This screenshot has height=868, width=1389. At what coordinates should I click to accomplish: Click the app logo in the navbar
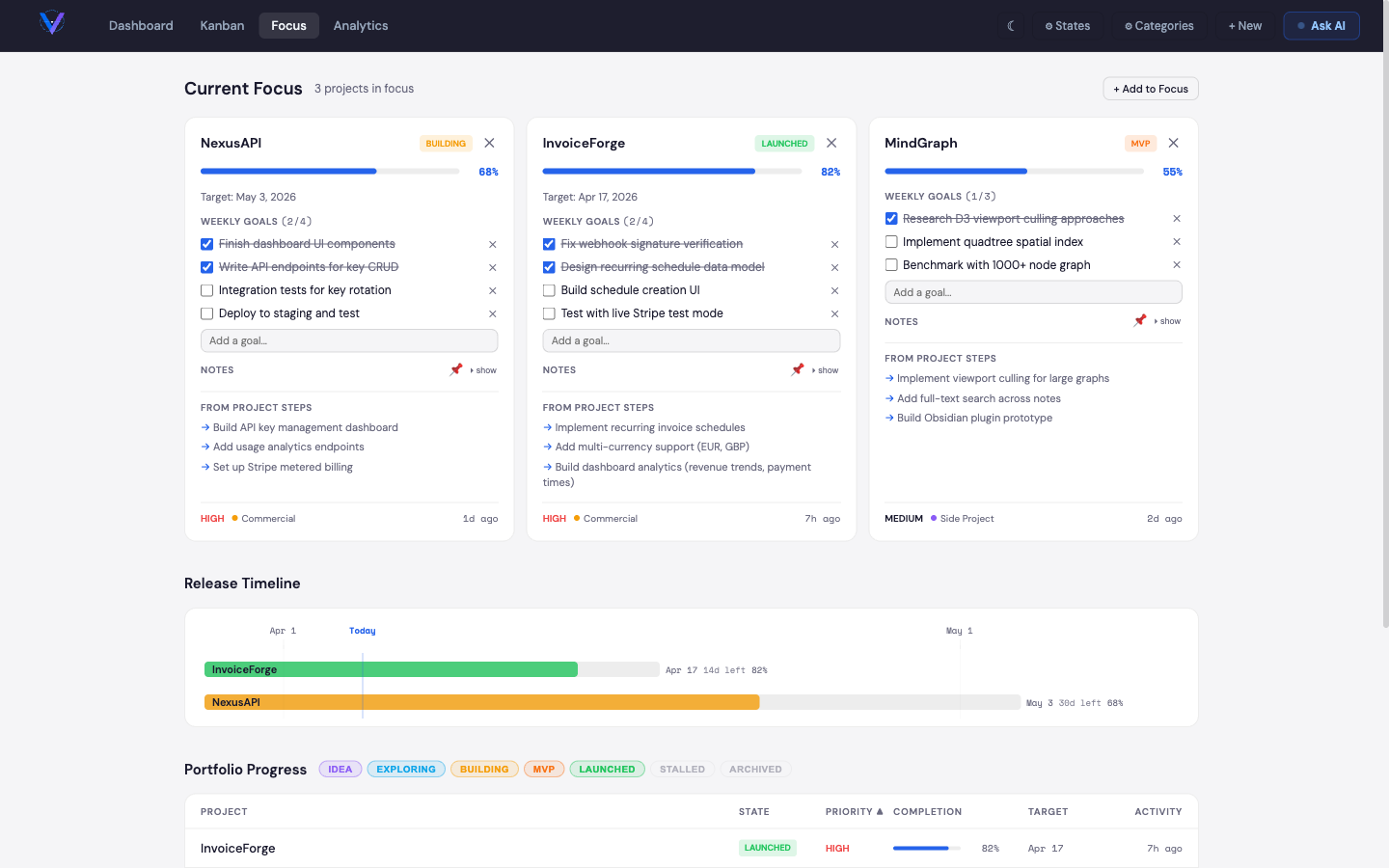pos(52,23)
